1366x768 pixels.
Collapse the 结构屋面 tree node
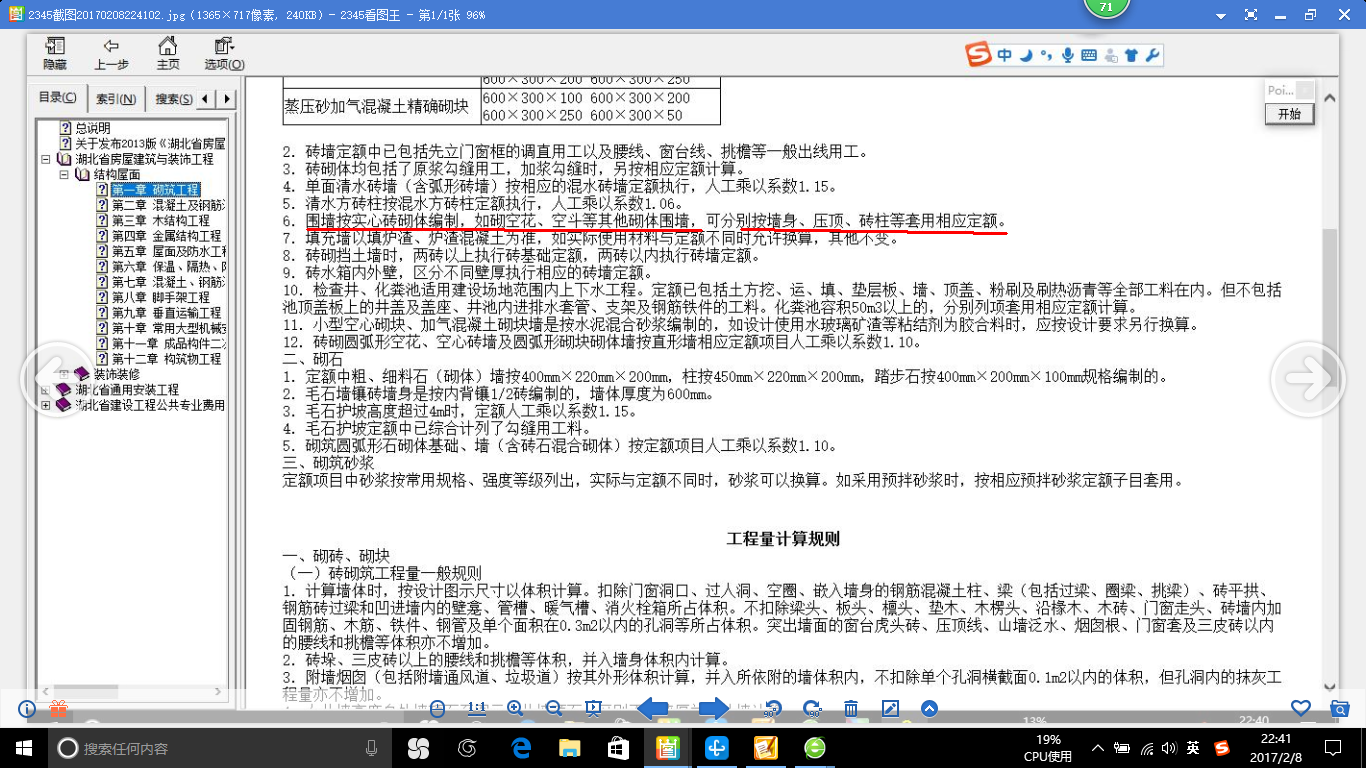(x=63, y=174)
